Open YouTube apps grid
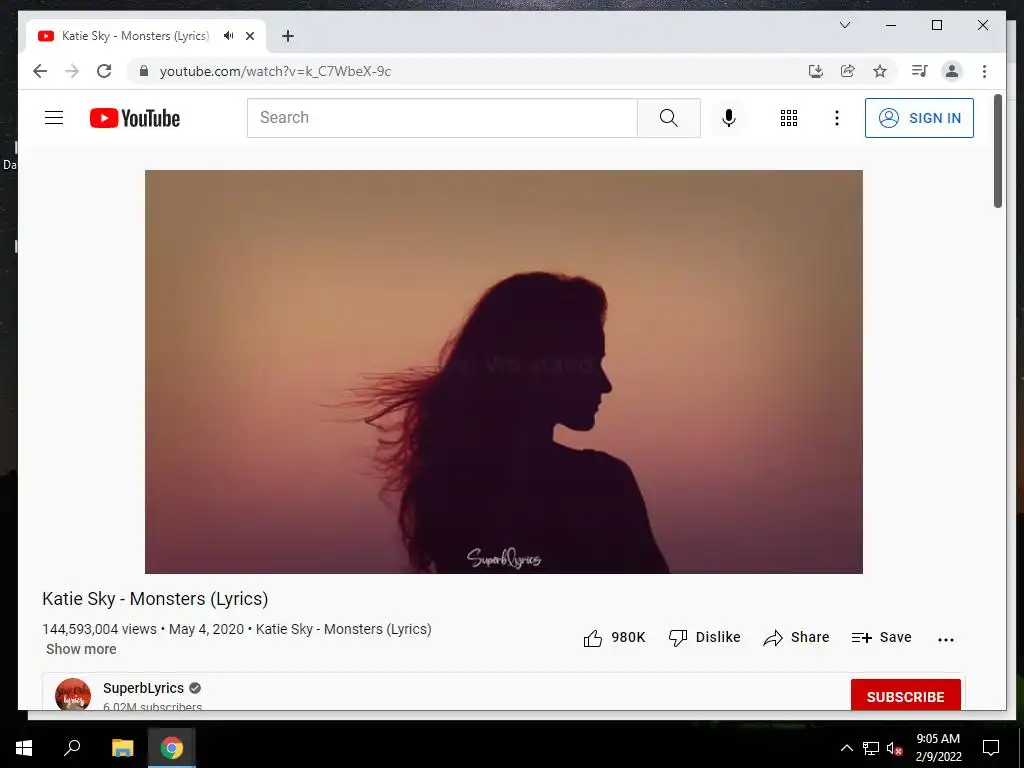Viewport: 1024px width, 768px height. pos(789,118)
